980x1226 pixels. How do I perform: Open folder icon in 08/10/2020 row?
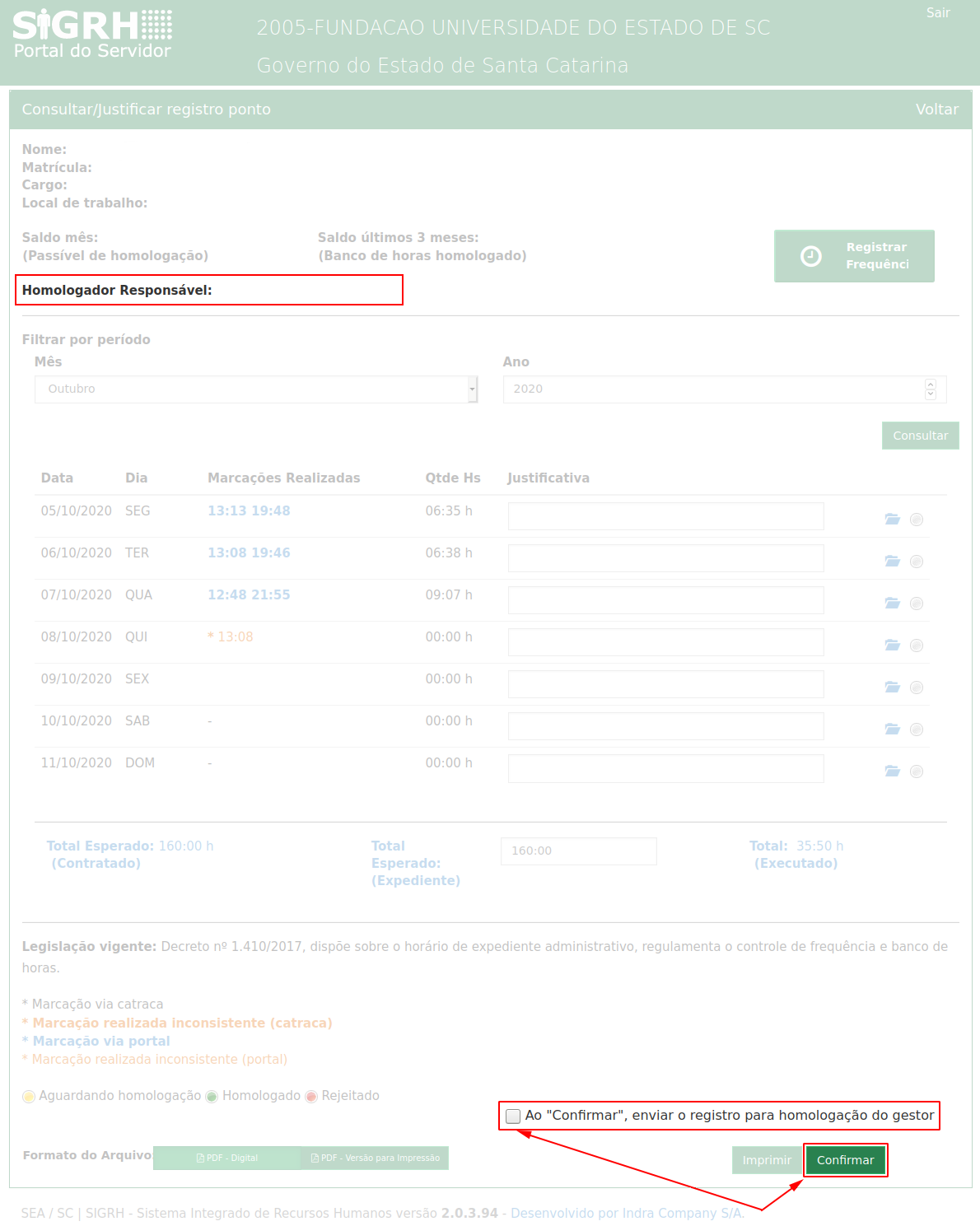click(x=892, y=645)
